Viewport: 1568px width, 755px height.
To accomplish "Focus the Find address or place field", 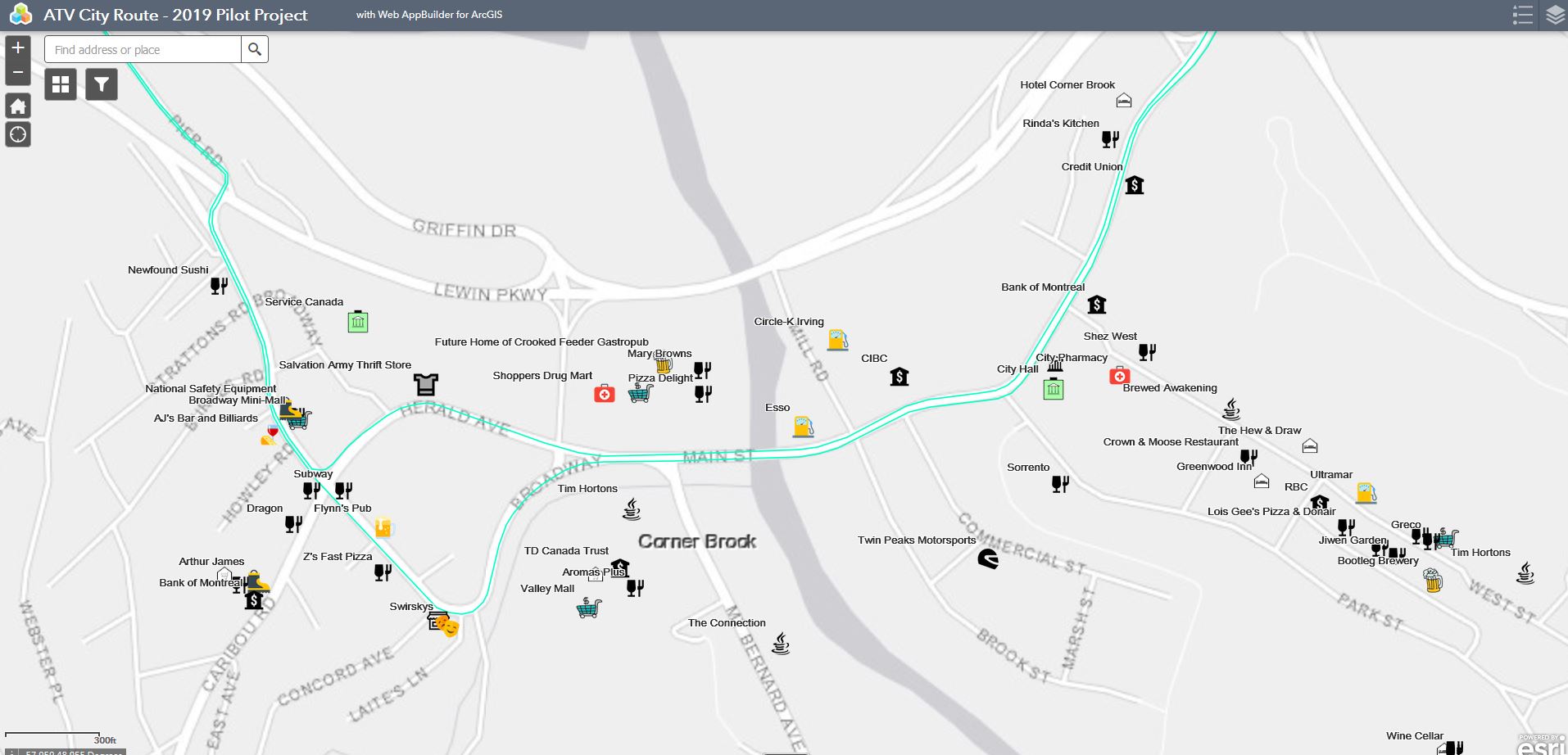I will [143, 49].
